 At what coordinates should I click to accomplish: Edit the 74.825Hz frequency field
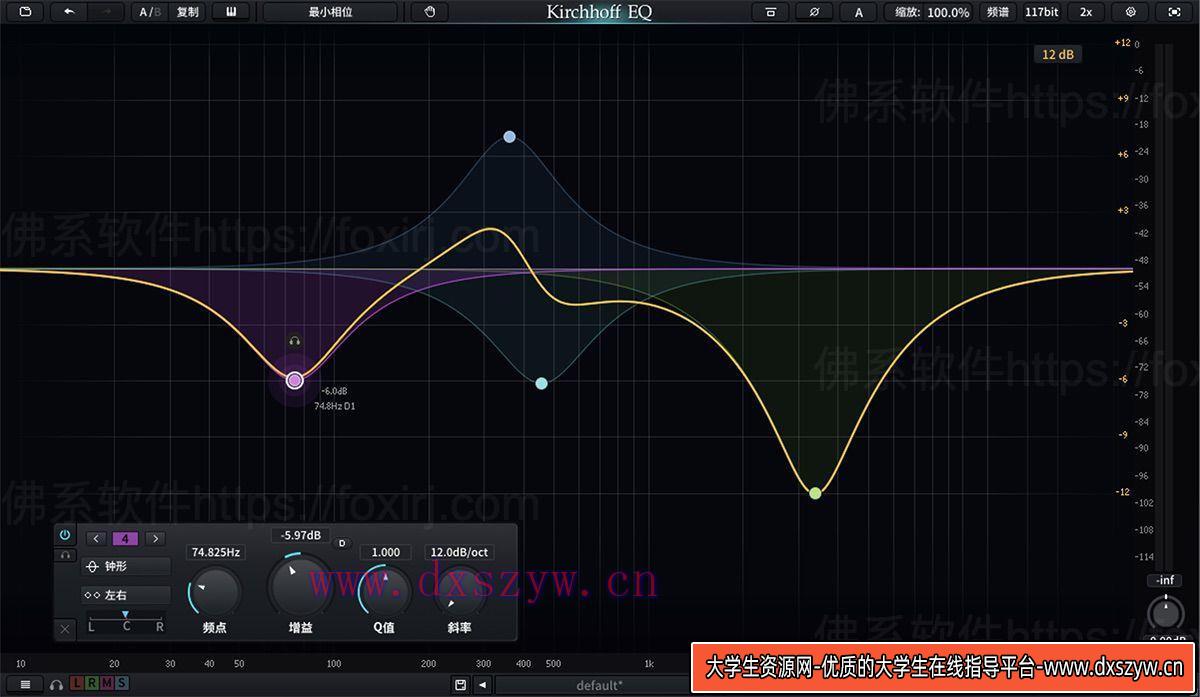point(216,552)
